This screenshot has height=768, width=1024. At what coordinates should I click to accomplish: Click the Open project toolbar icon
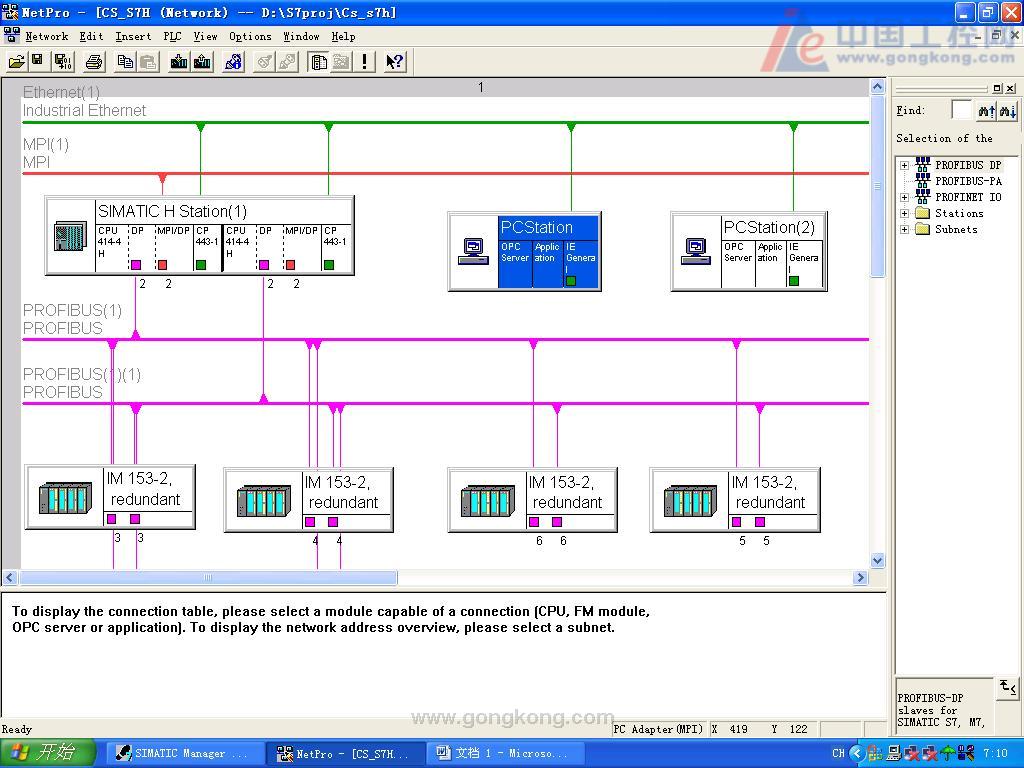tap(16, 61)
